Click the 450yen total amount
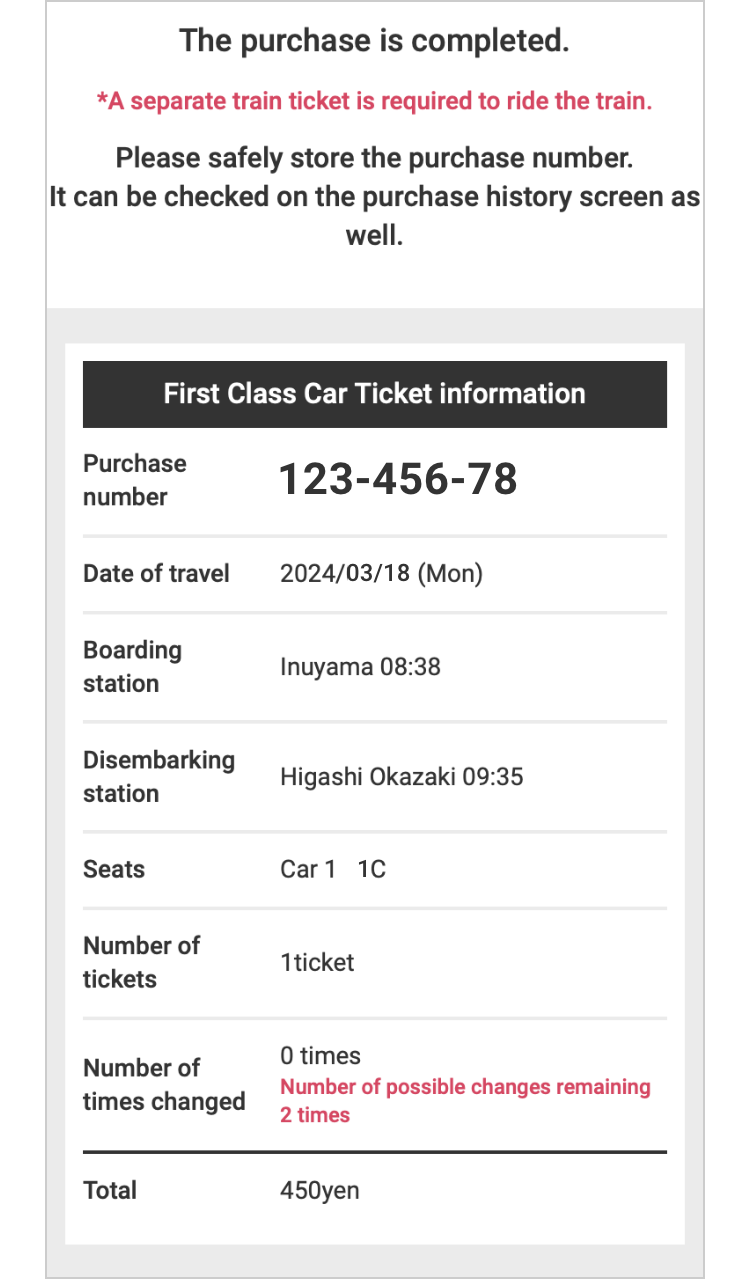 pyautogui.click(x=319, y=1190)
